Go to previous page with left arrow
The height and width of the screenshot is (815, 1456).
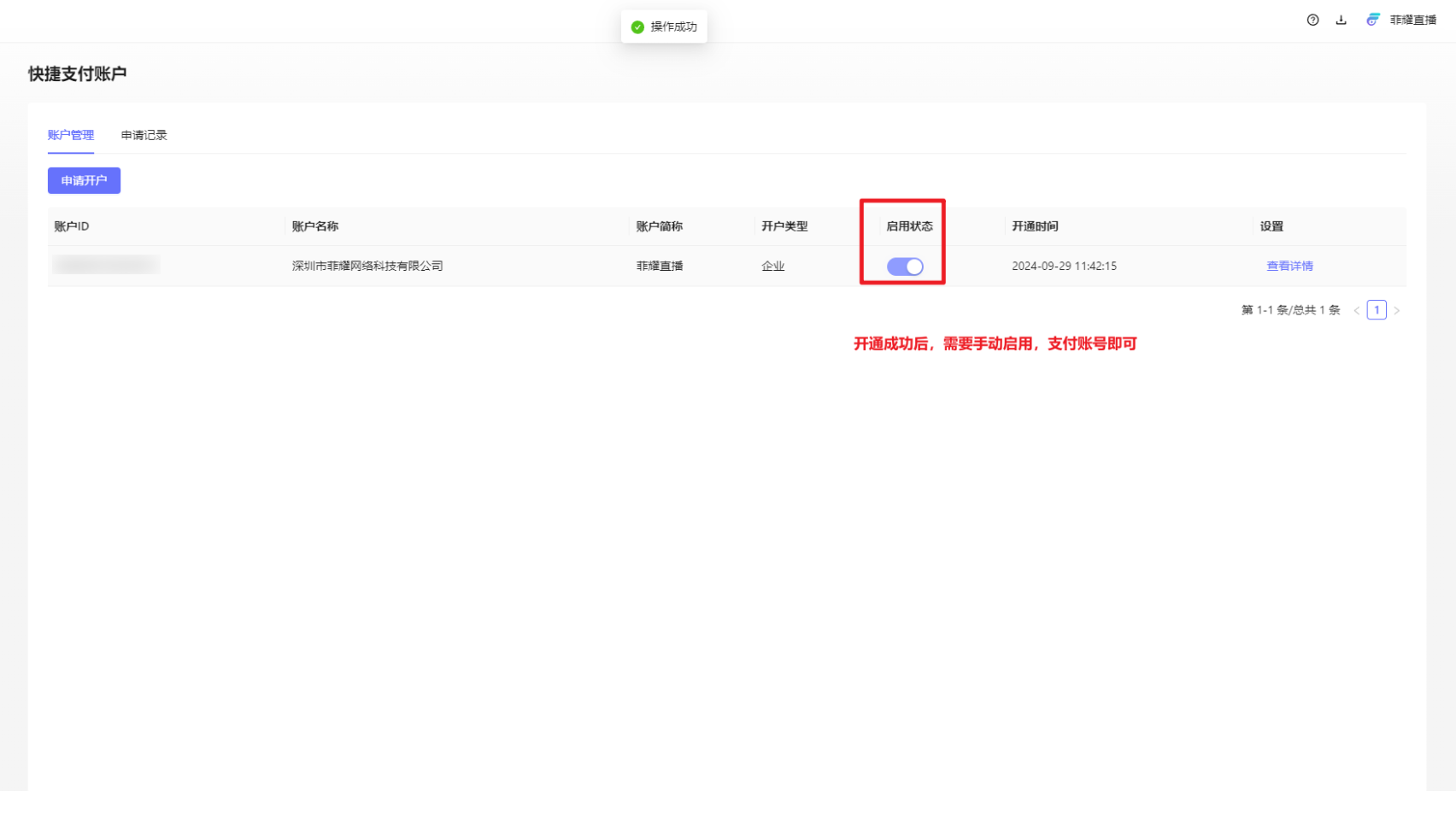(x=1356, y=310)
